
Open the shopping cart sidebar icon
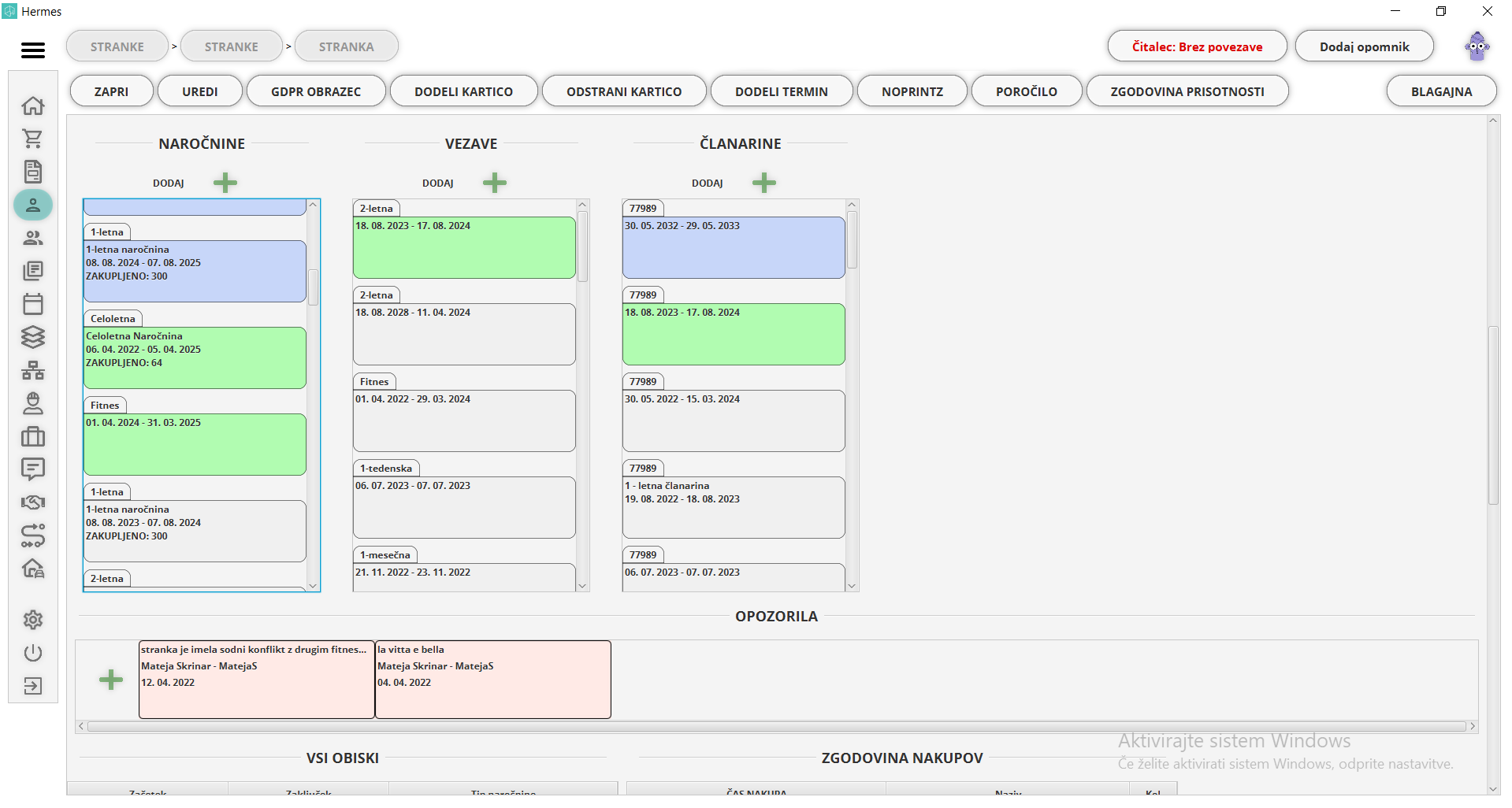pyautogui.click(x=33, y=139)
